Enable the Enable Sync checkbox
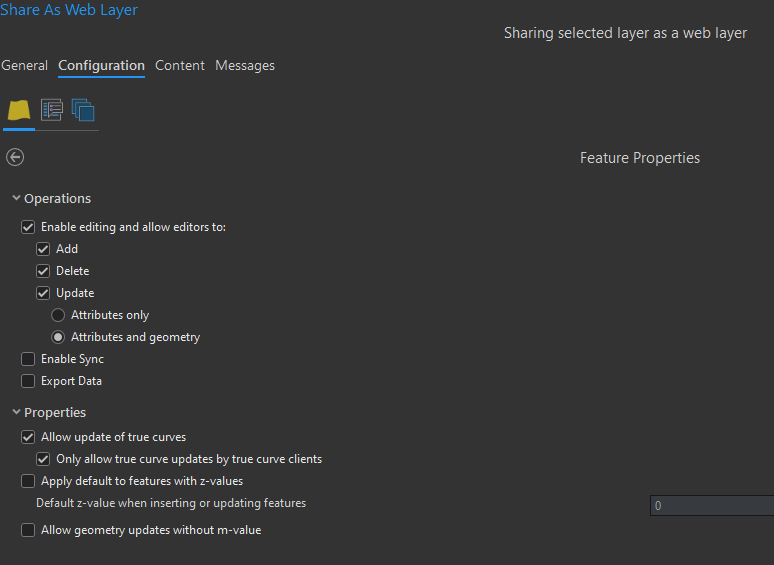 click(28, 359)
